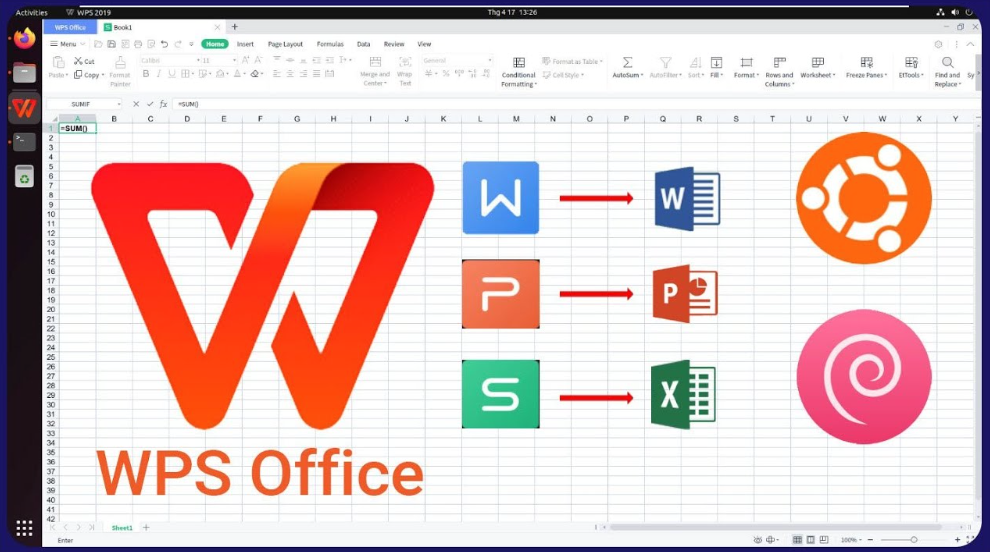Click the Conditional Formatting icon
Image resolution: width=990 pixels, height=552 pixels.
[x=518, y=62]
